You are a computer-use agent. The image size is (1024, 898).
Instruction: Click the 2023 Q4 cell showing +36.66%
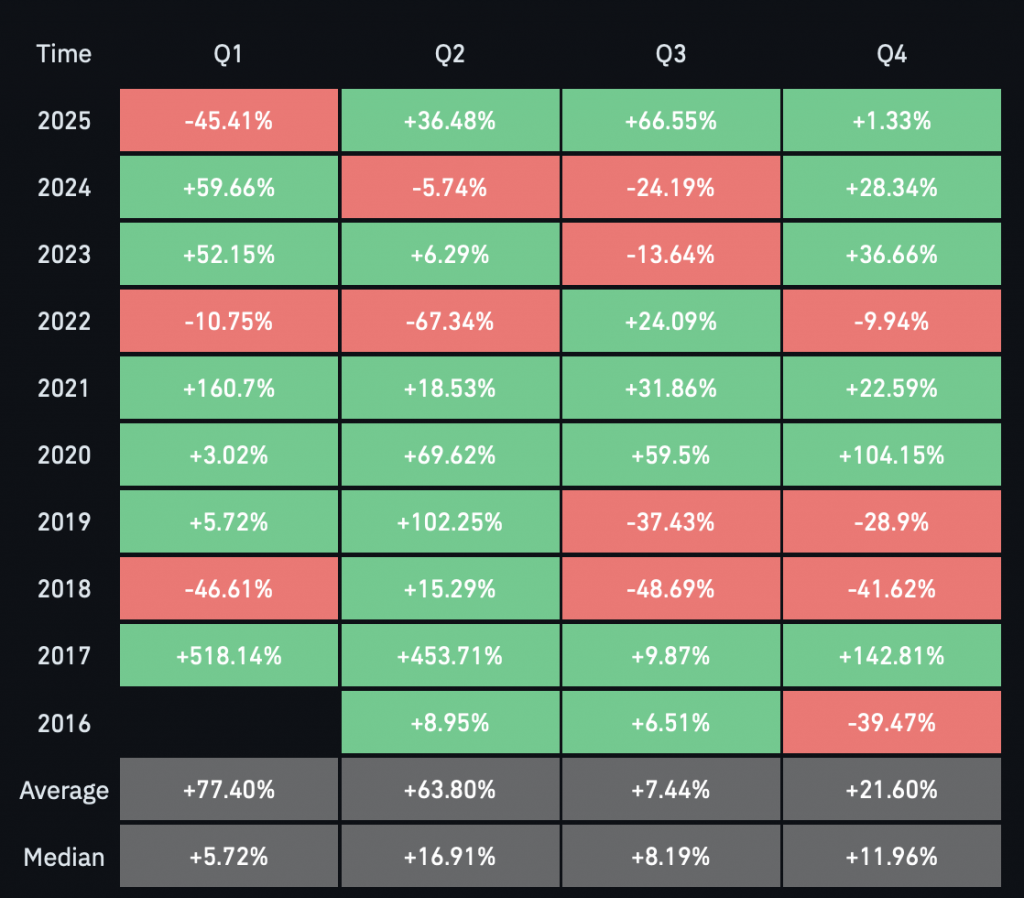point(891,255)
